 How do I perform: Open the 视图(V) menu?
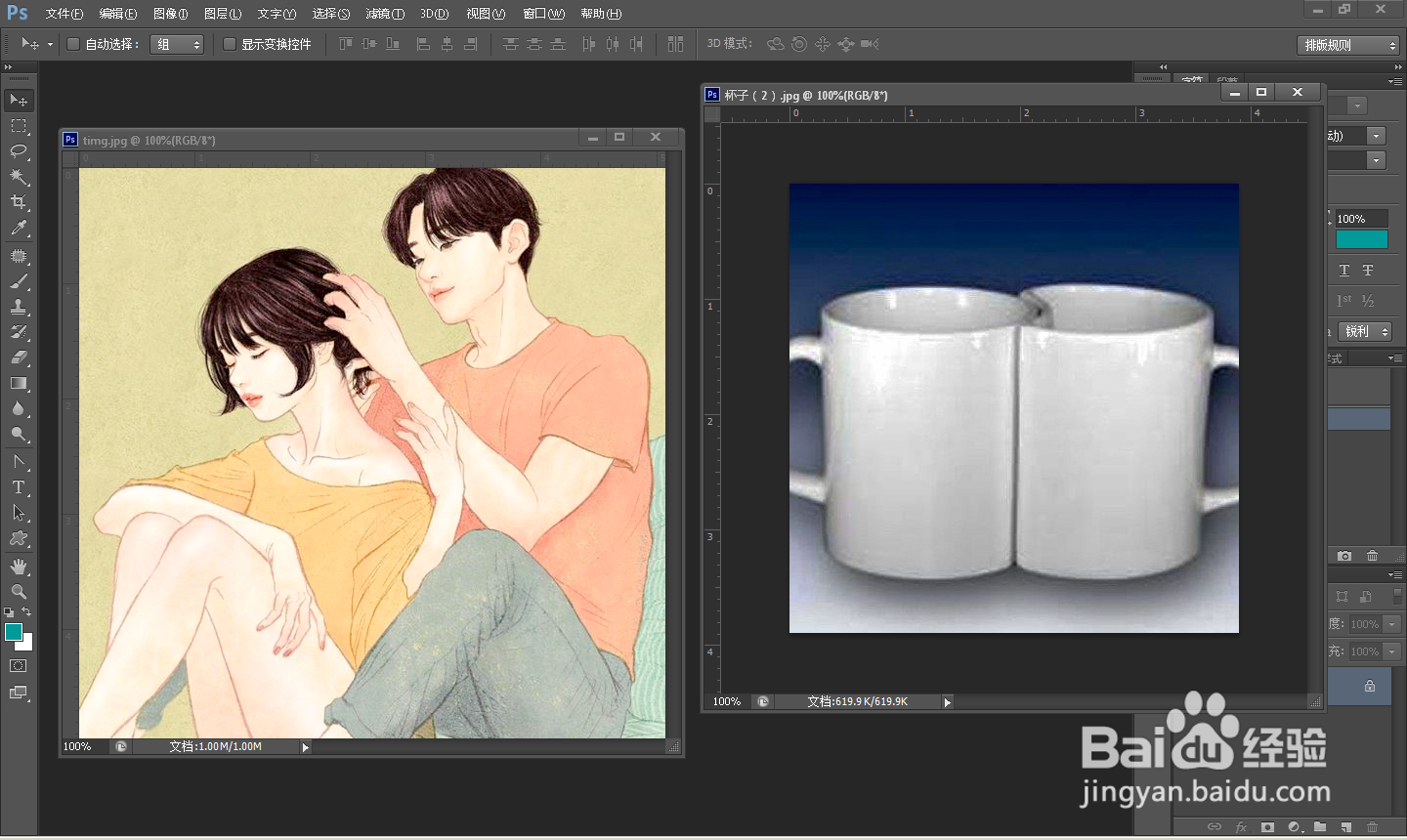coord(486,14)
